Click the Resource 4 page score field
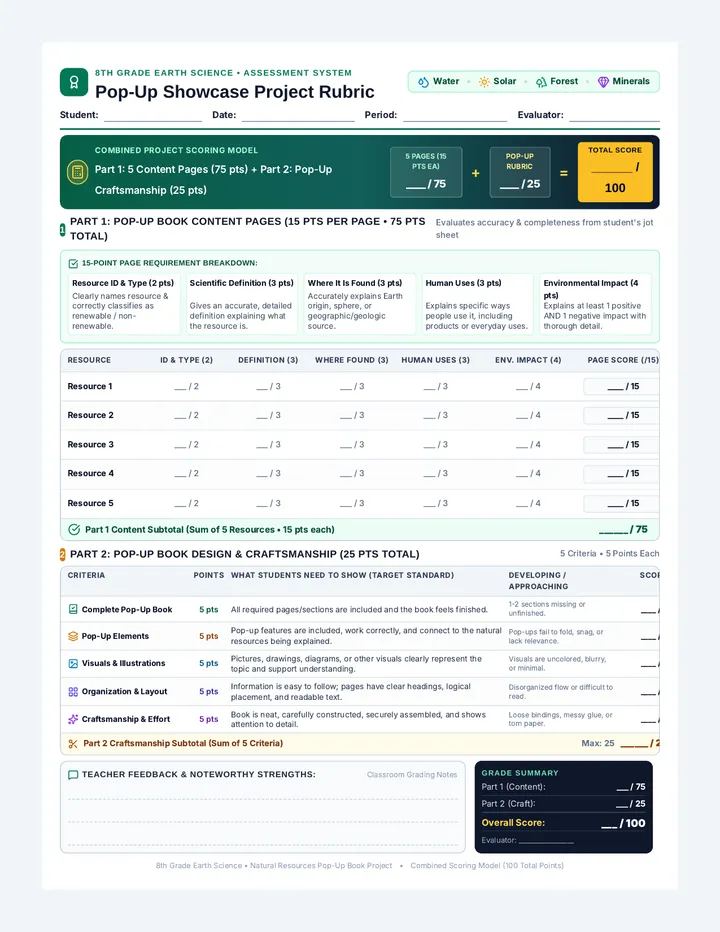 pos(621,474)
